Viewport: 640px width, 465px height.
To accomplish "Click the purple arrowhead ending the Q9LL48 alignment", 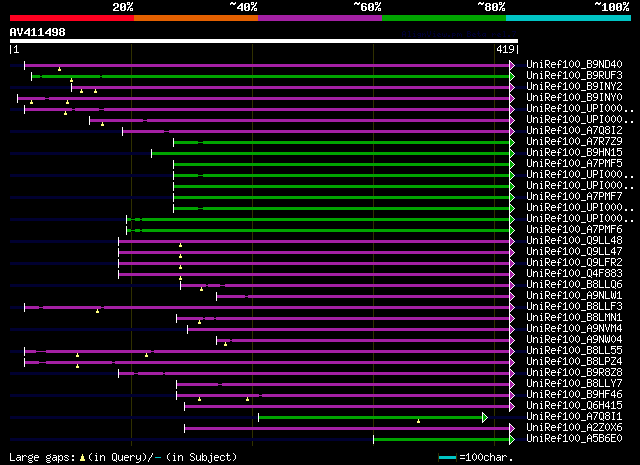I will (x=512, y=241).
